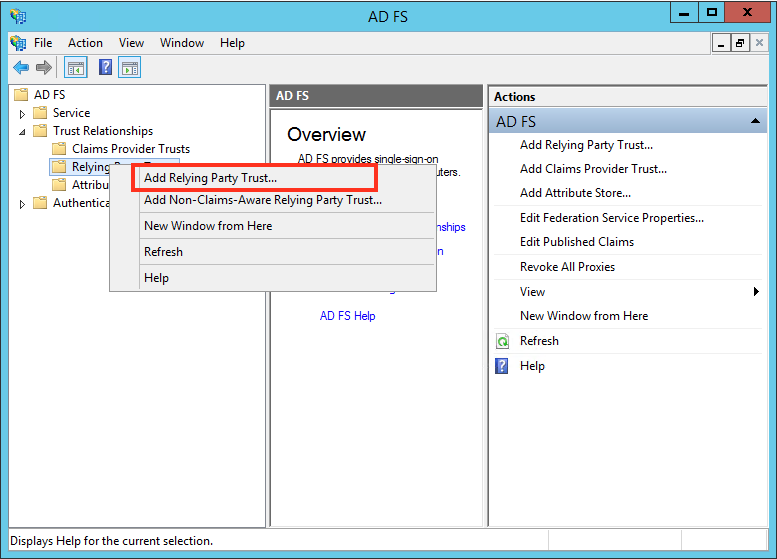Select the Service tree item label

tap(71, 113)
